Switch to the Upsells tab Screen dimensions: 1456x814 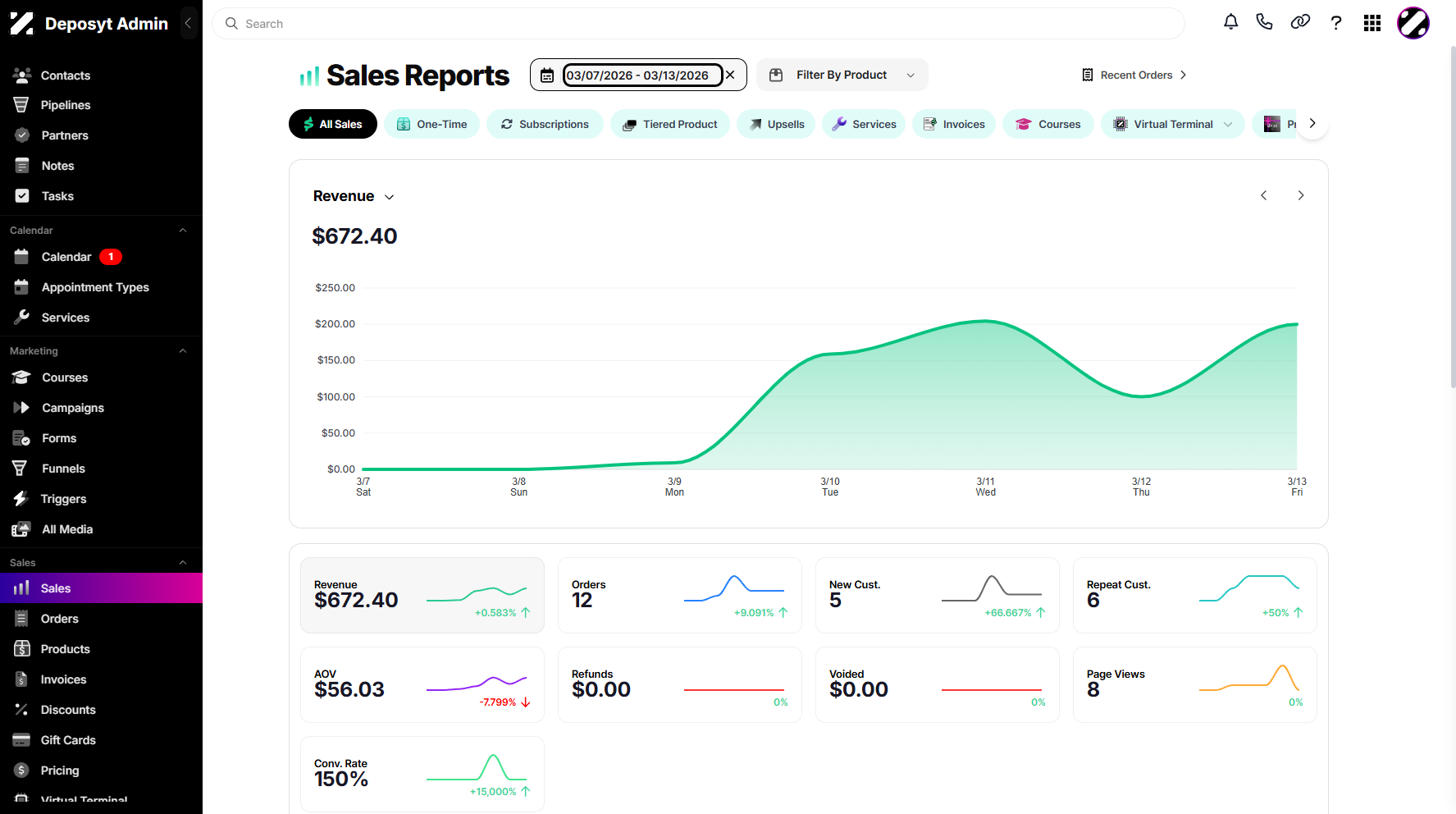(776, 124)
